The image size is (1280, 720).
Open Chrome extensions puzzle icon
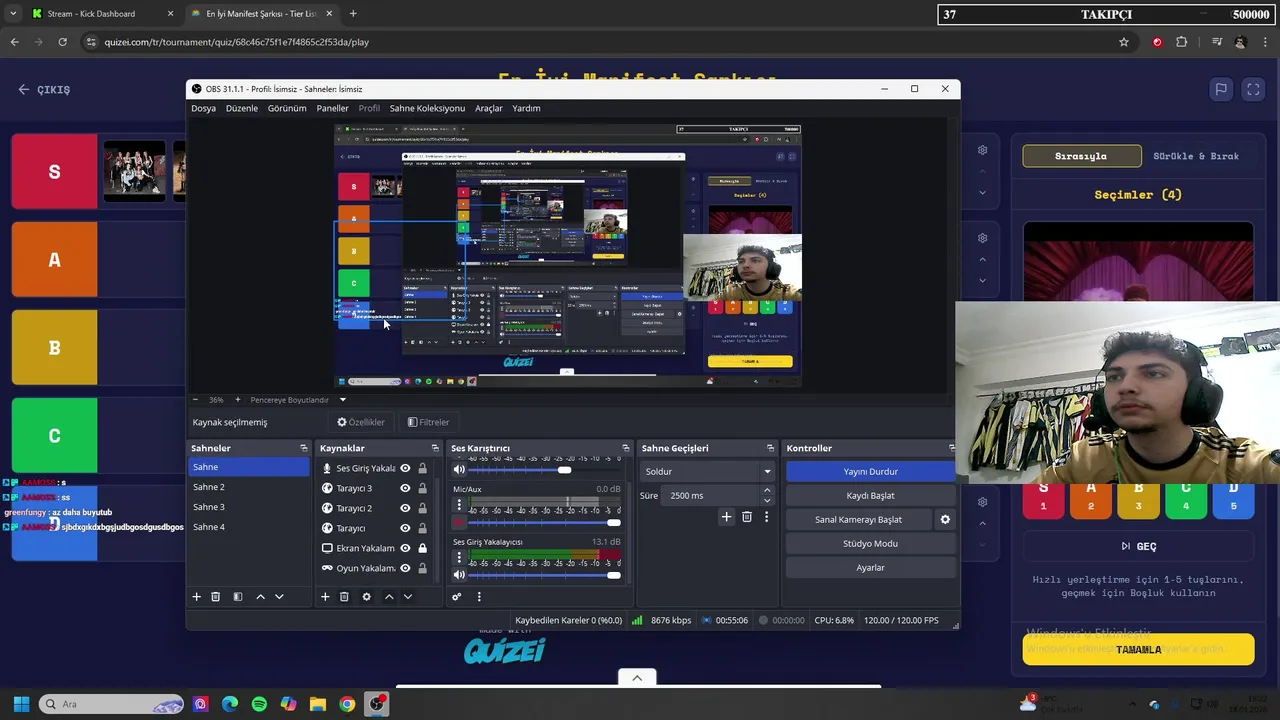coord(1182,42)
